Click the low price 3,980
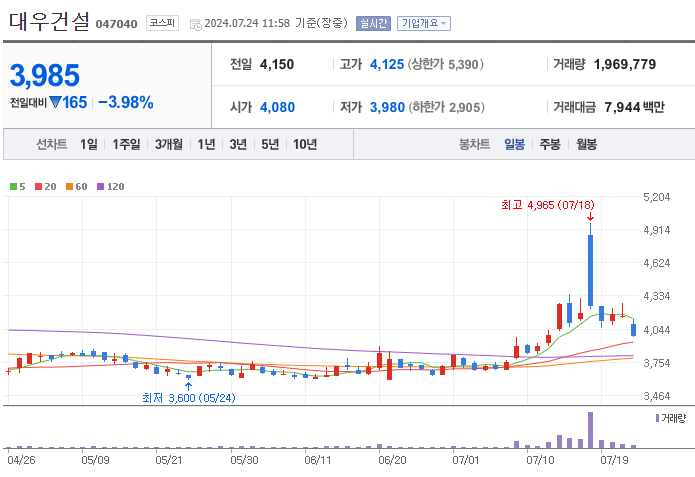Image resolution: width=695 pixels, height=477 pixels. tap(387, 107)
